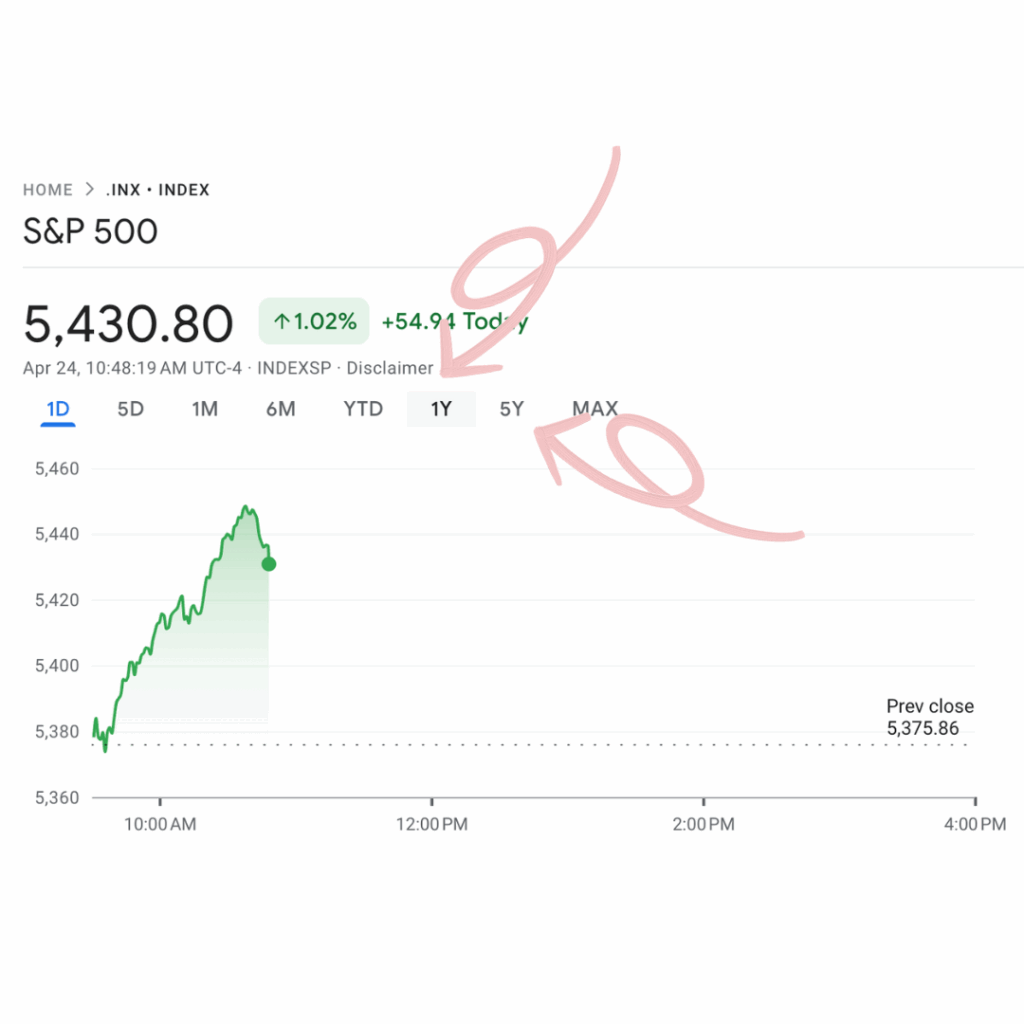Select the 5Y range tab
1024x1024 pixels.
(511, 409)
